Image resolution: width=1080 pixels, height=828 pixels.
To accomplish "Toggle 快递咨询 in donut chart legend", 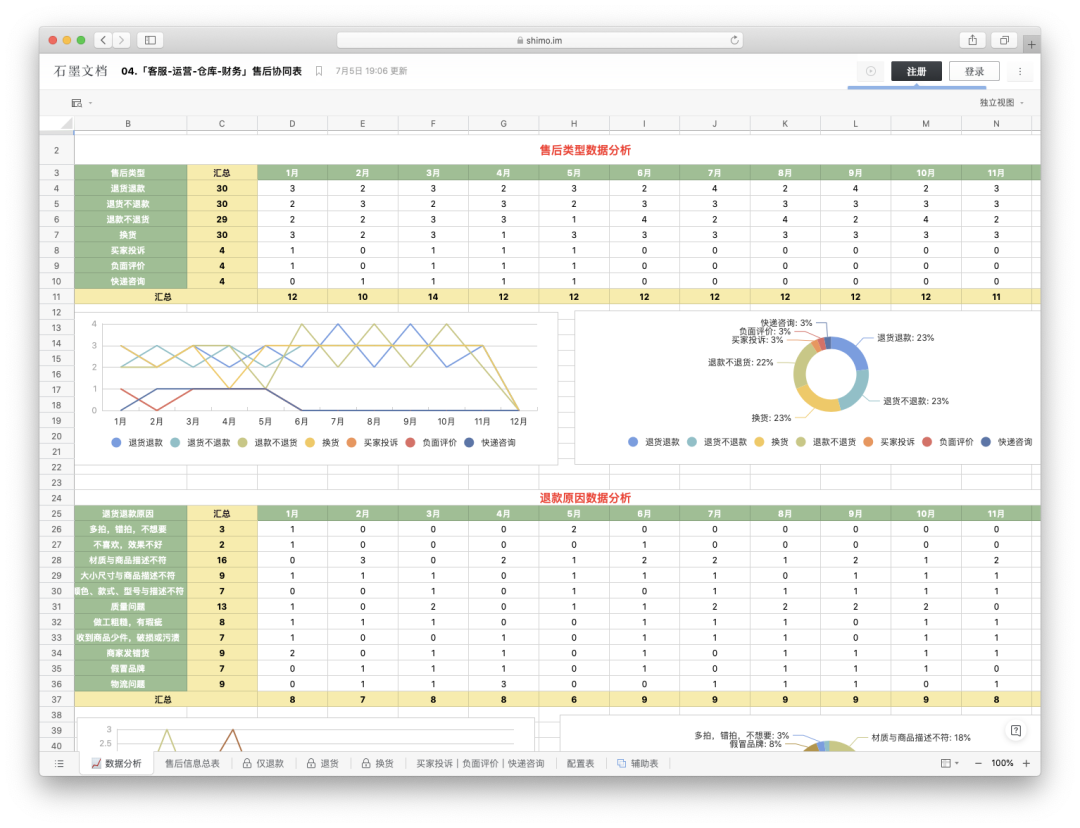I will [x=1006, y=442].
